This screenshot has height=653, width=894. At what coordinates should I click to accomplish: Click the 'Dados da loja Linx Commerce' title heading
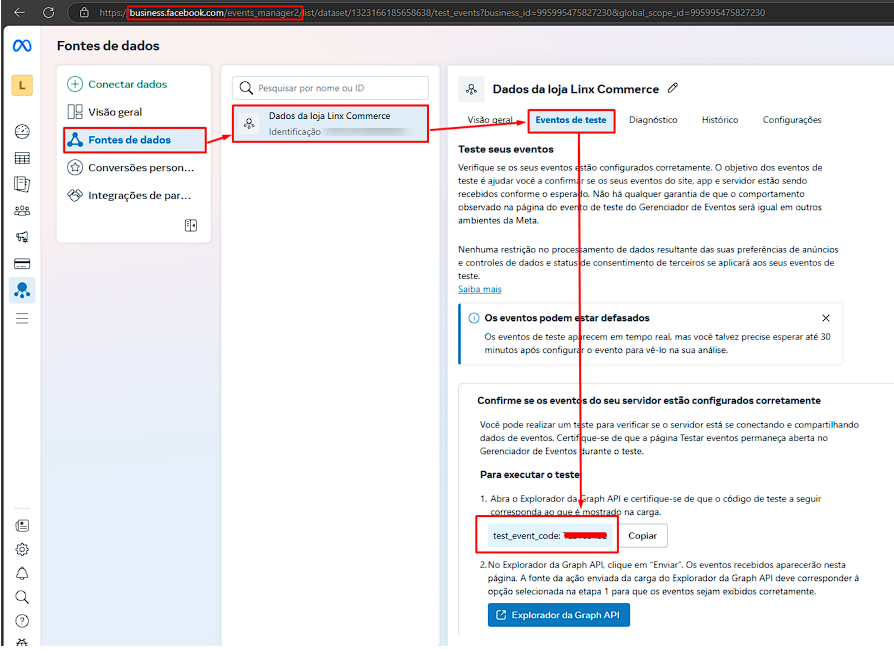tap(576, 89)
